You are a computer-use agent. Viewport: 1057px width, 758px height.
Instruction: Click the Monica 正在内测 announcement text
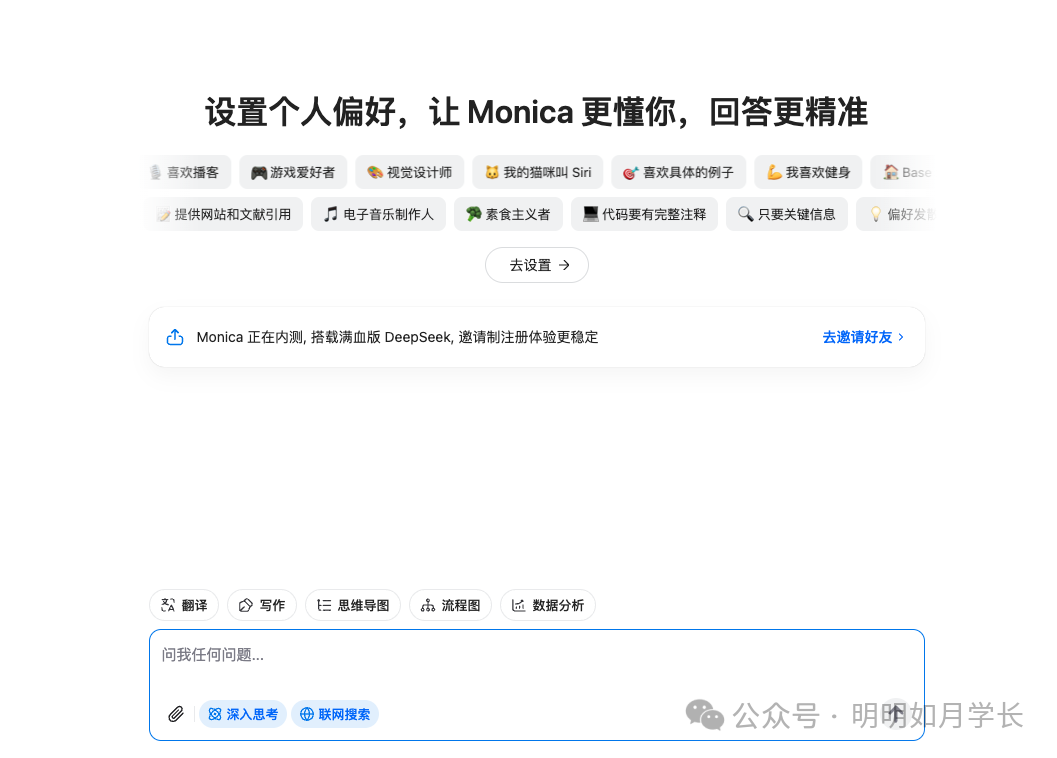[x=397, y=337]
